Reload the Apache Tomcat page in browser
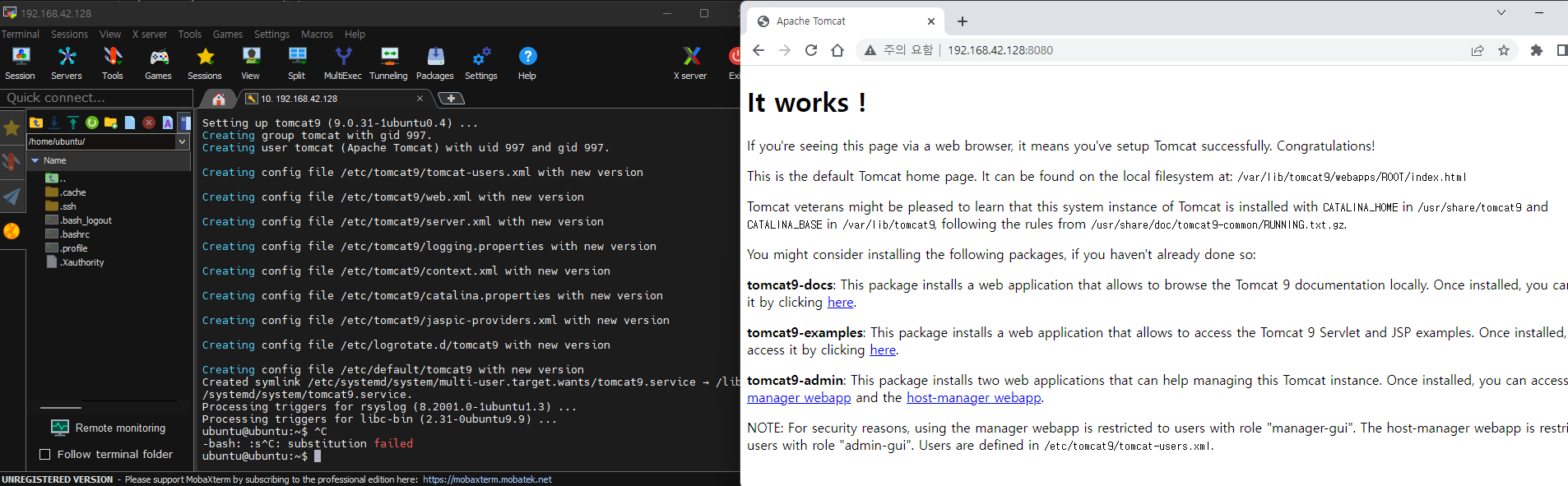The height and width of the screenshot is (486, 1568). click(811, 50)
